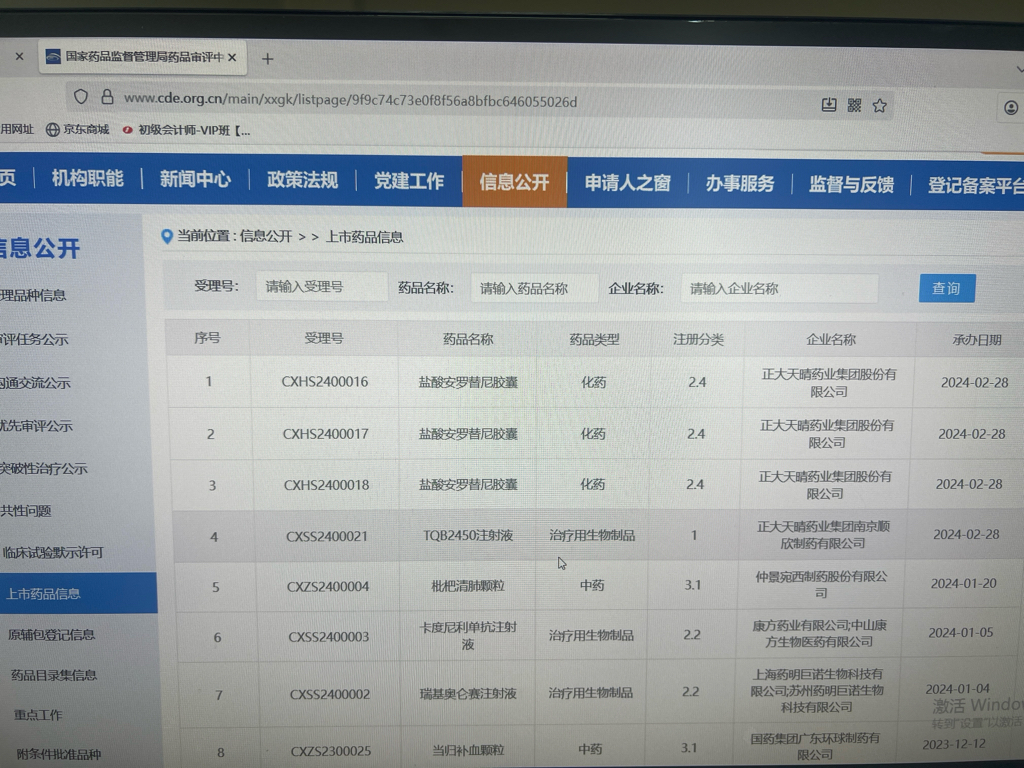Open a new browser tab

point(267,59)
